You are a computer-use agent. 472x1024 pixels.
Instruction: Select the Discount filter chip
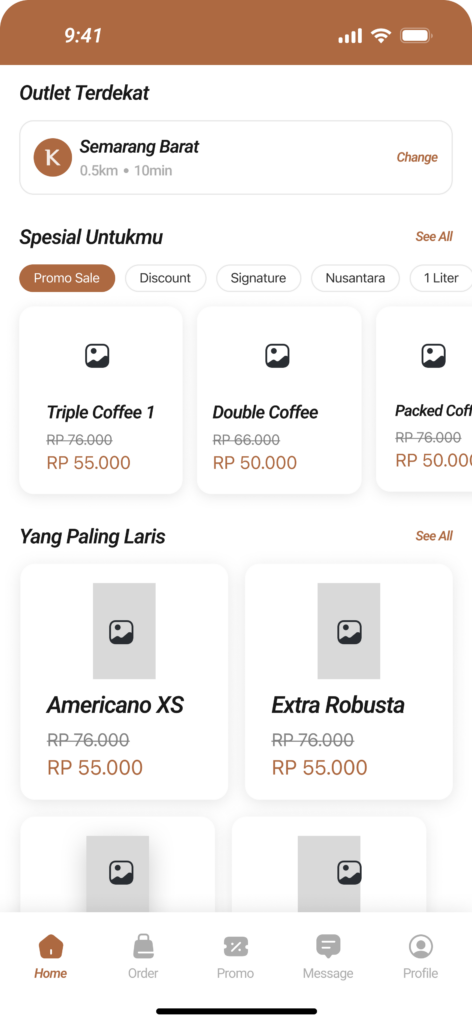point(165,278)
